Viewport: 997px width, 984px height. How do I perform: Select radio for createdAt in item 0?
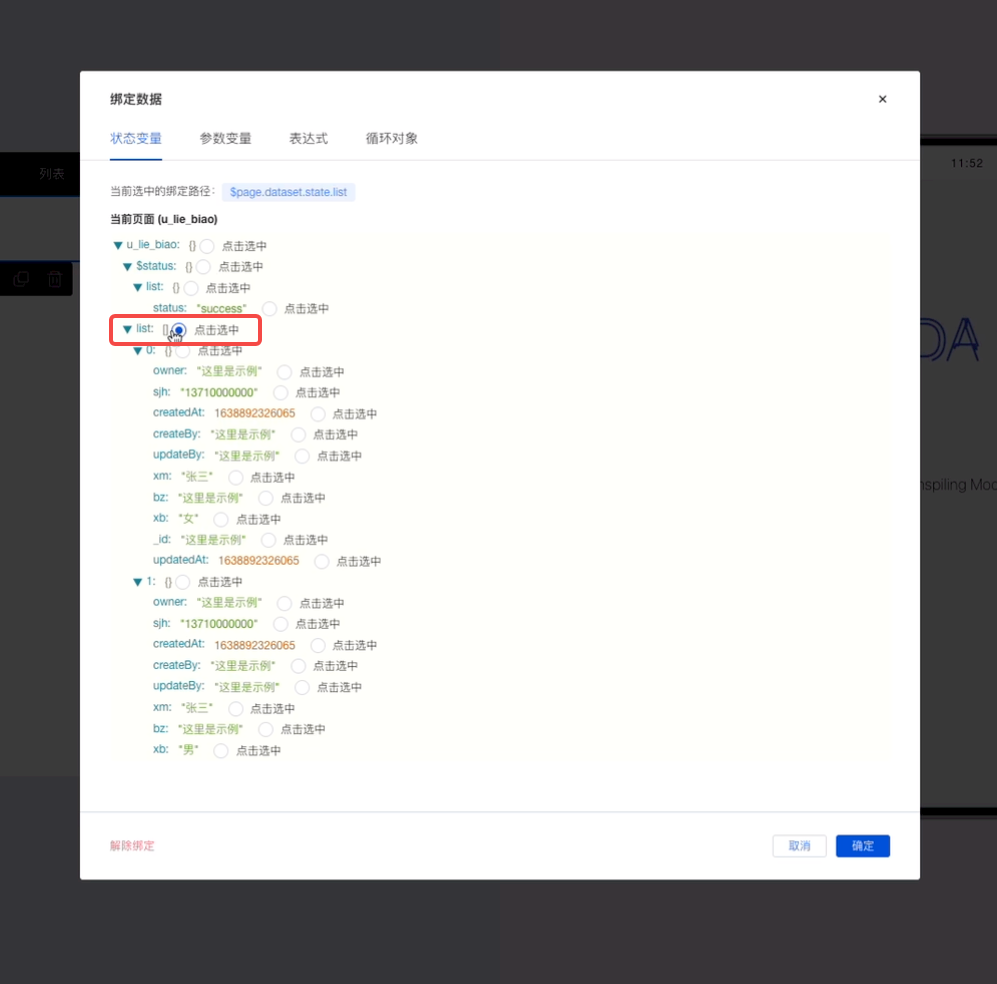pos(318,414)
